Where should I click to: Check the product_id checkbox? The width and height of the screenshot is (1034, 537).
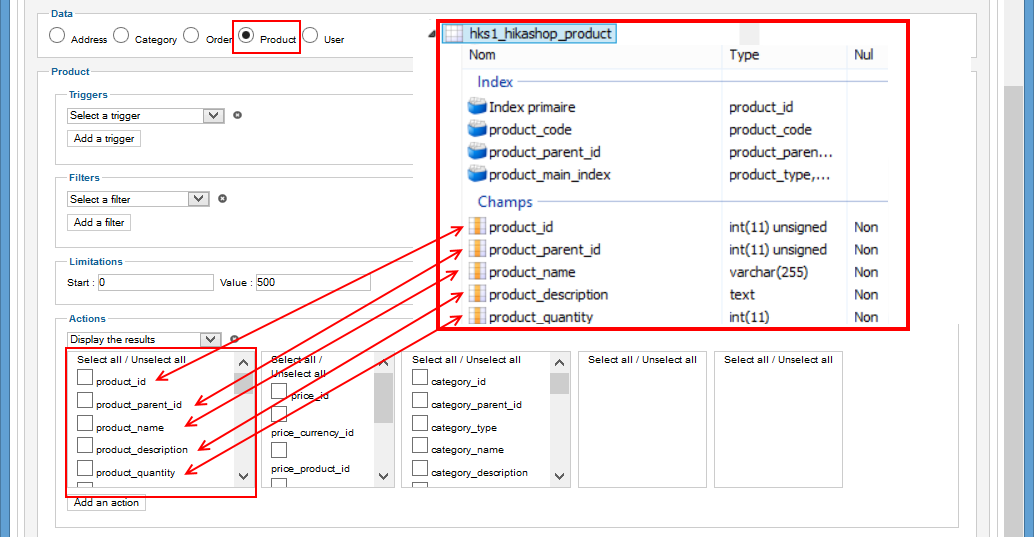tap(85, 377)
